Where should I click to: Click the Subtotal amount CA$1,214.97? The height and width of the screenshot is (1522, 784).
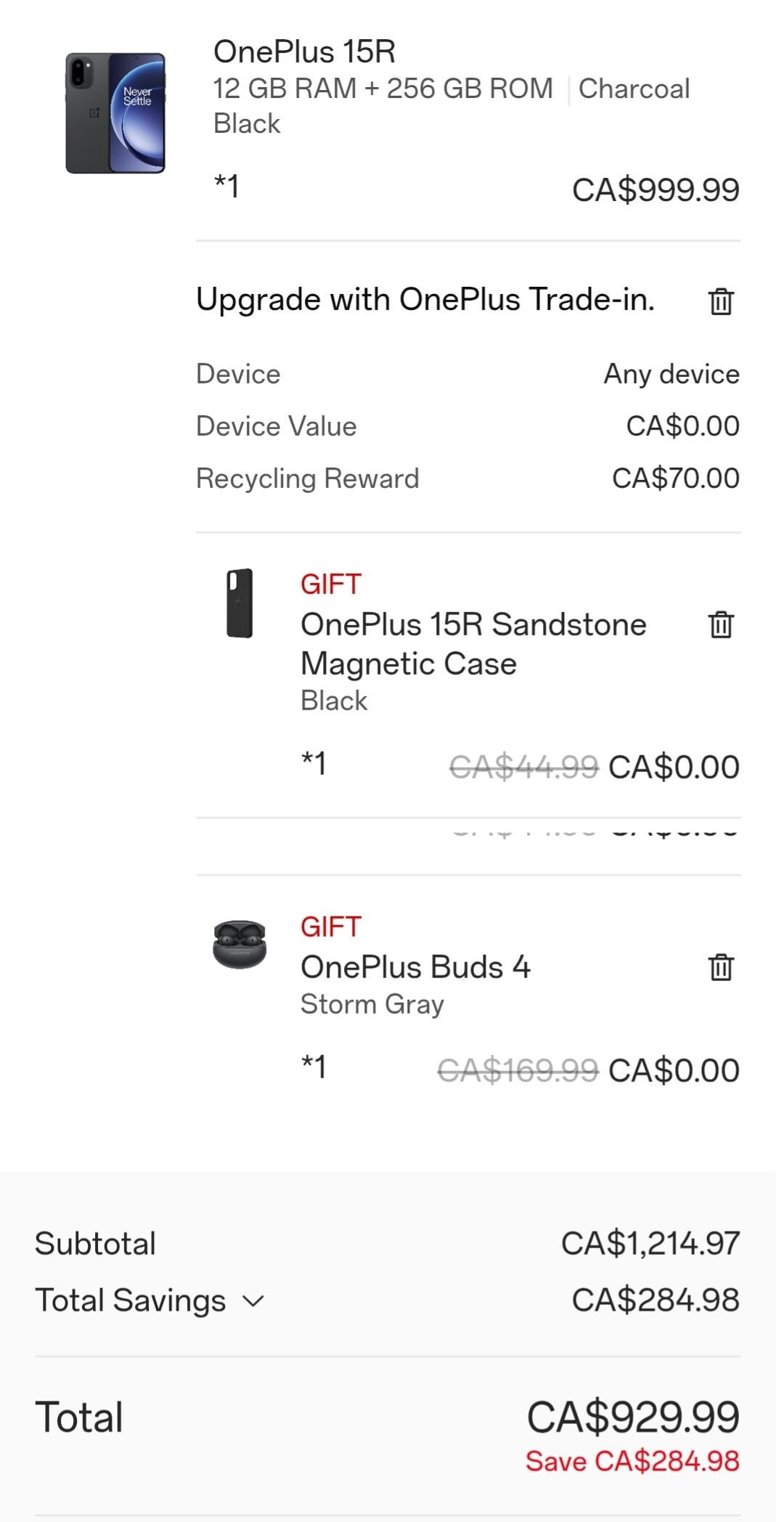650,1243
